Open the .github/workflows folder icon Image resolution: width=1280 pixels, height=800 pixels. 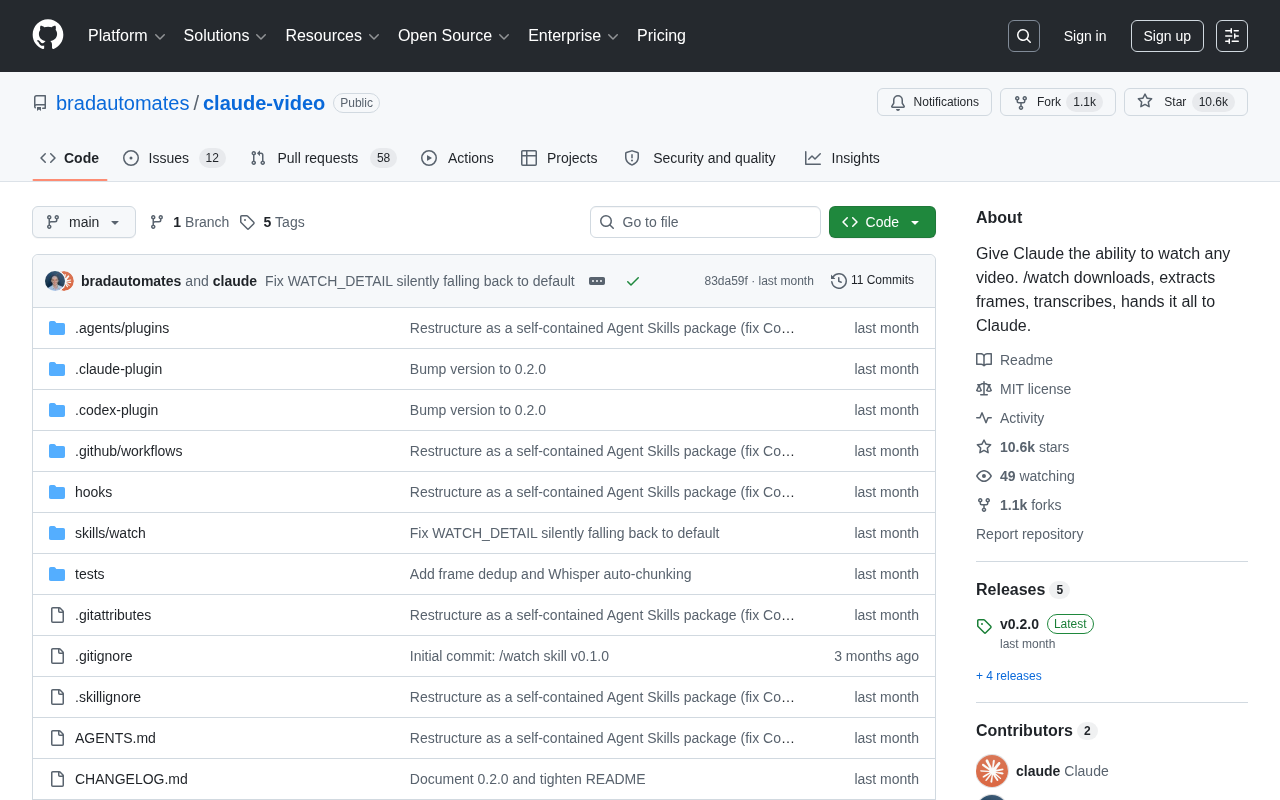click(57, 451)
